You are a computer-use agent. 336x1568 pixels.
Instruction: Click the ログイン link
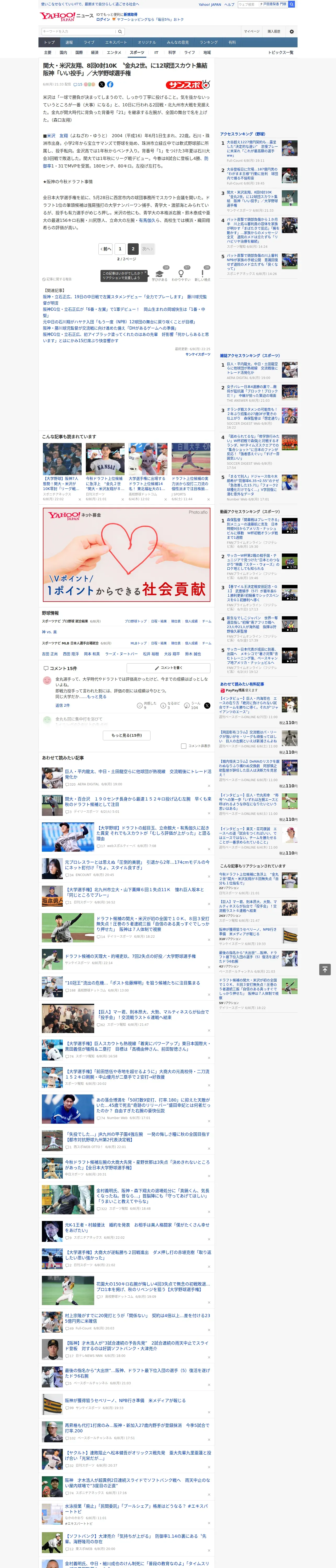[x=103, y=20]
